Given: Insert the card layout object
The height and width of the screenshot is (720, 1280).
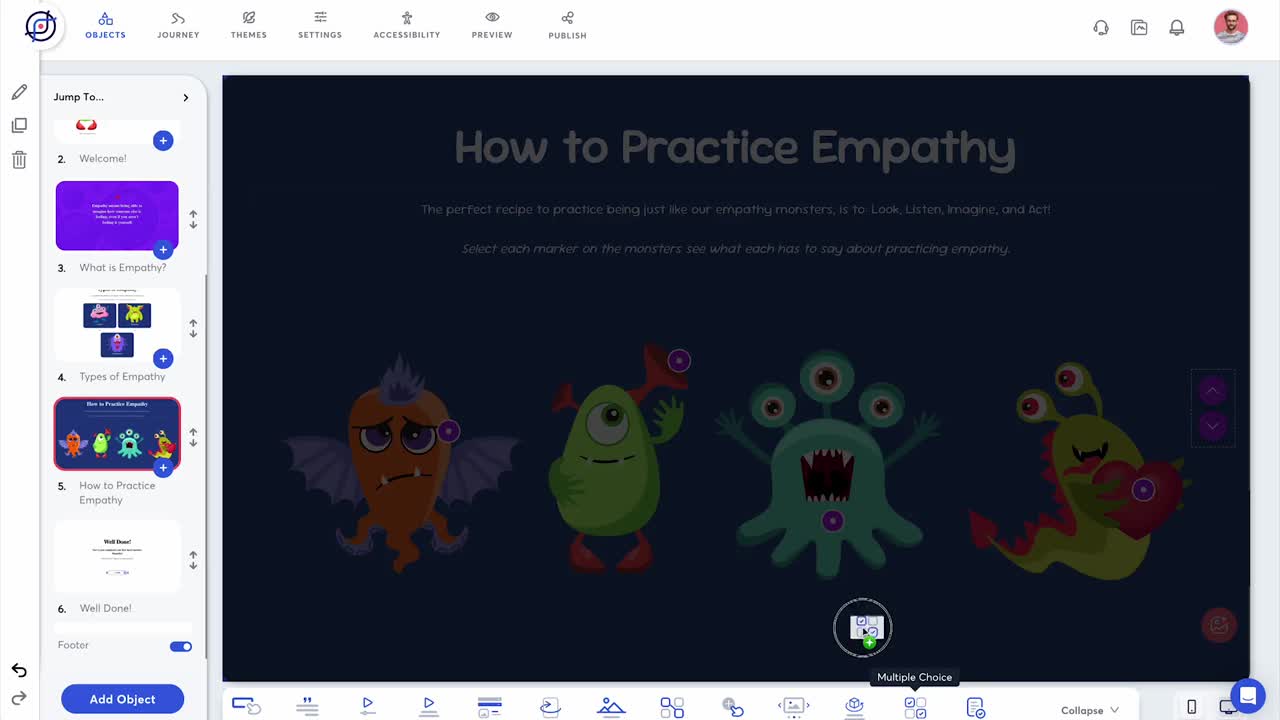Looking at the screenshot, I should [x=489, y=707].
